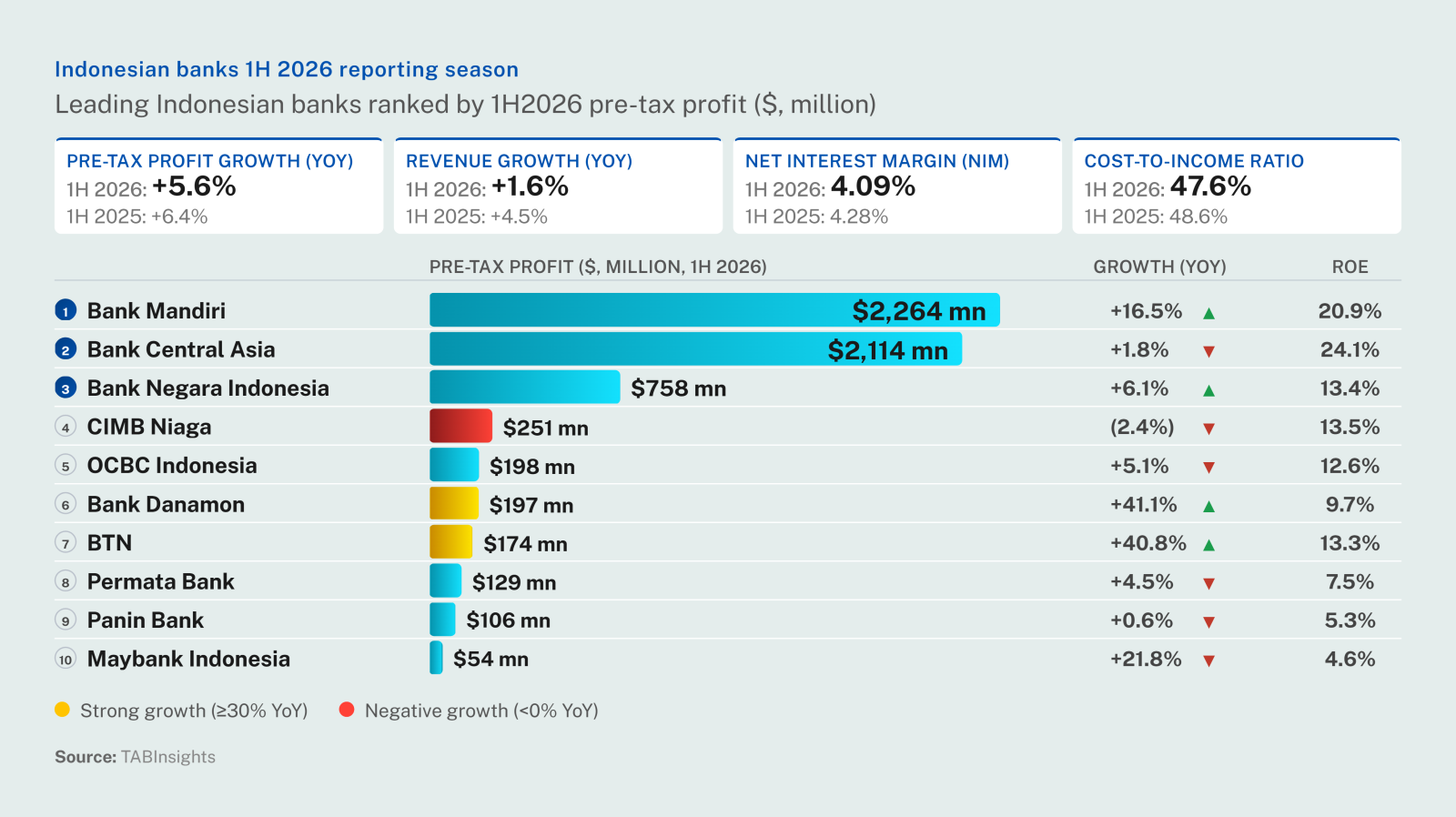This screenshot has width=1456, height=817.
Task: Select the Cost-to-Income Ratio card
Action: (x=1237, y=186)
